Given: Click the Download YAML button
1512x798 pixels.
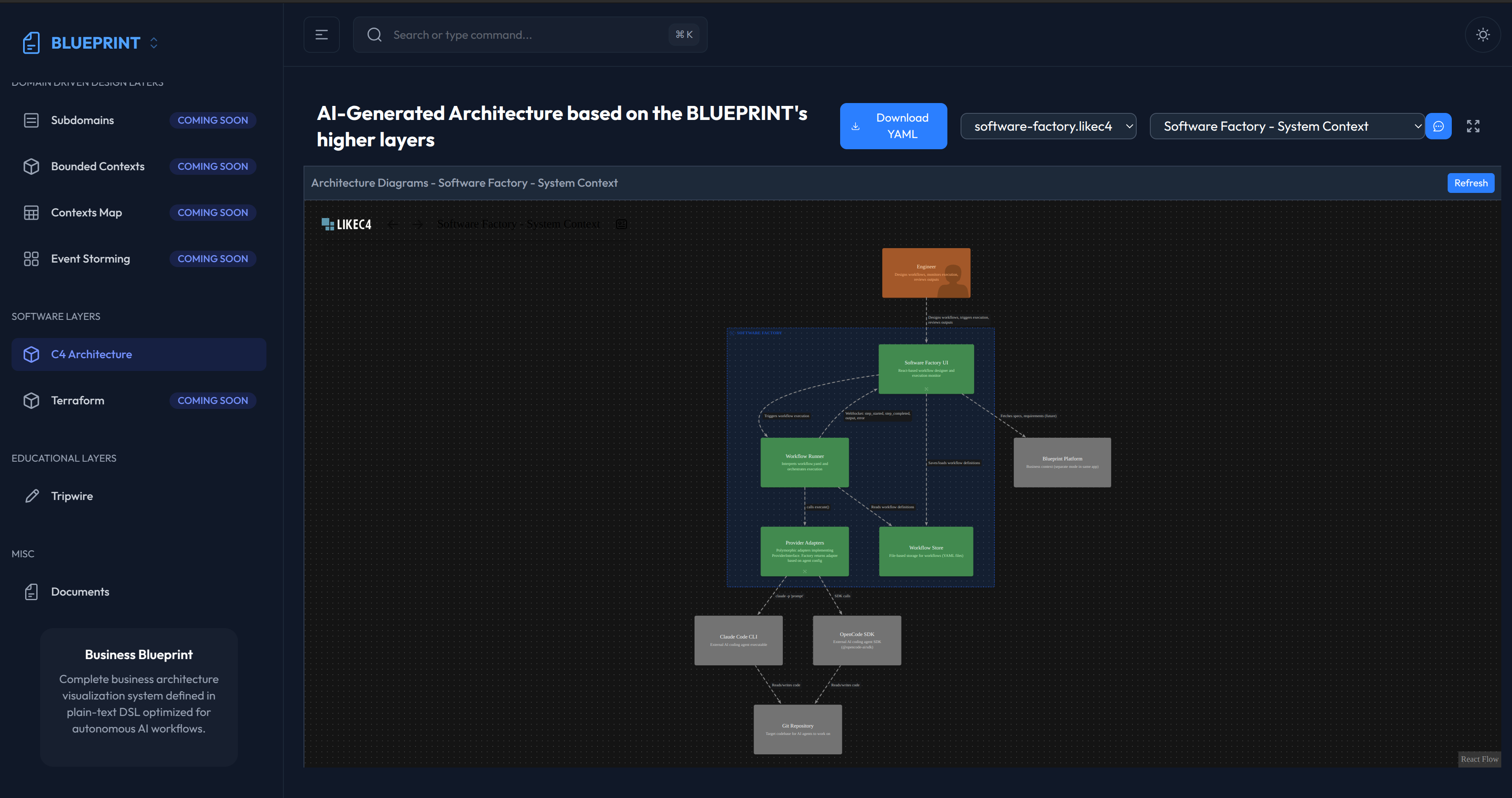Looking at the screenshot, I should [x=893, y=126].
